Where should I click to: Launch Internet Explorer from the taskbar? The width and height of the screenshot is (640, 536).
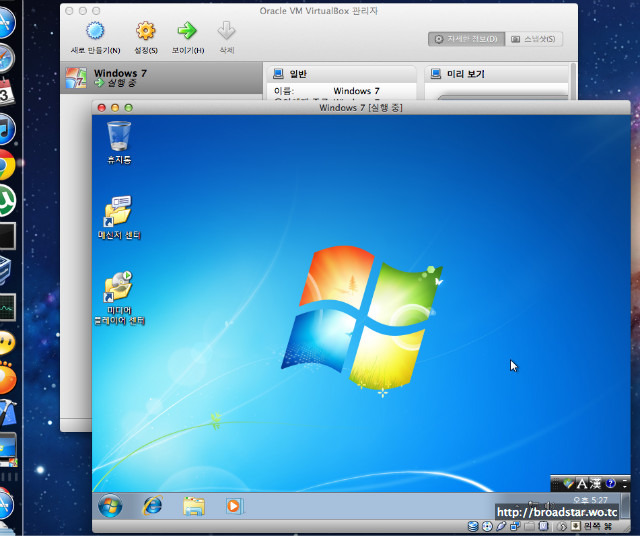(x=152, y=506)
